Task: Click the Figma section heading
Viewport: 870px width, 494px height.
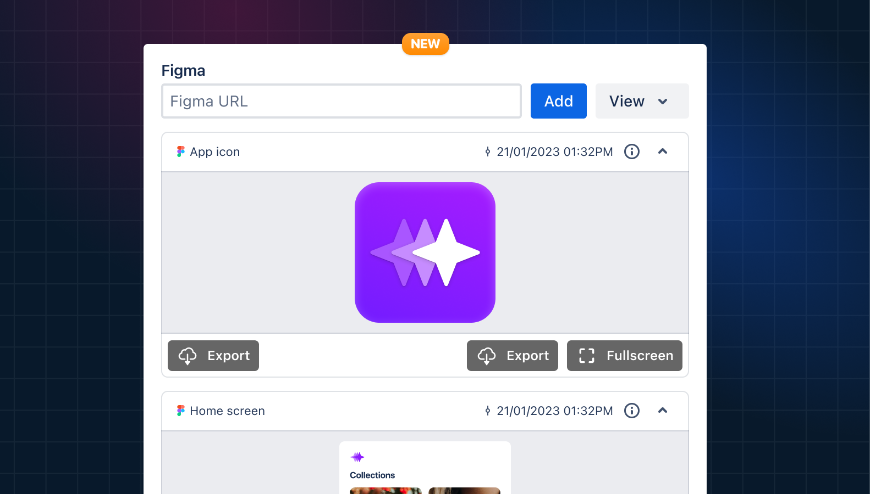Action: (183, 71)
